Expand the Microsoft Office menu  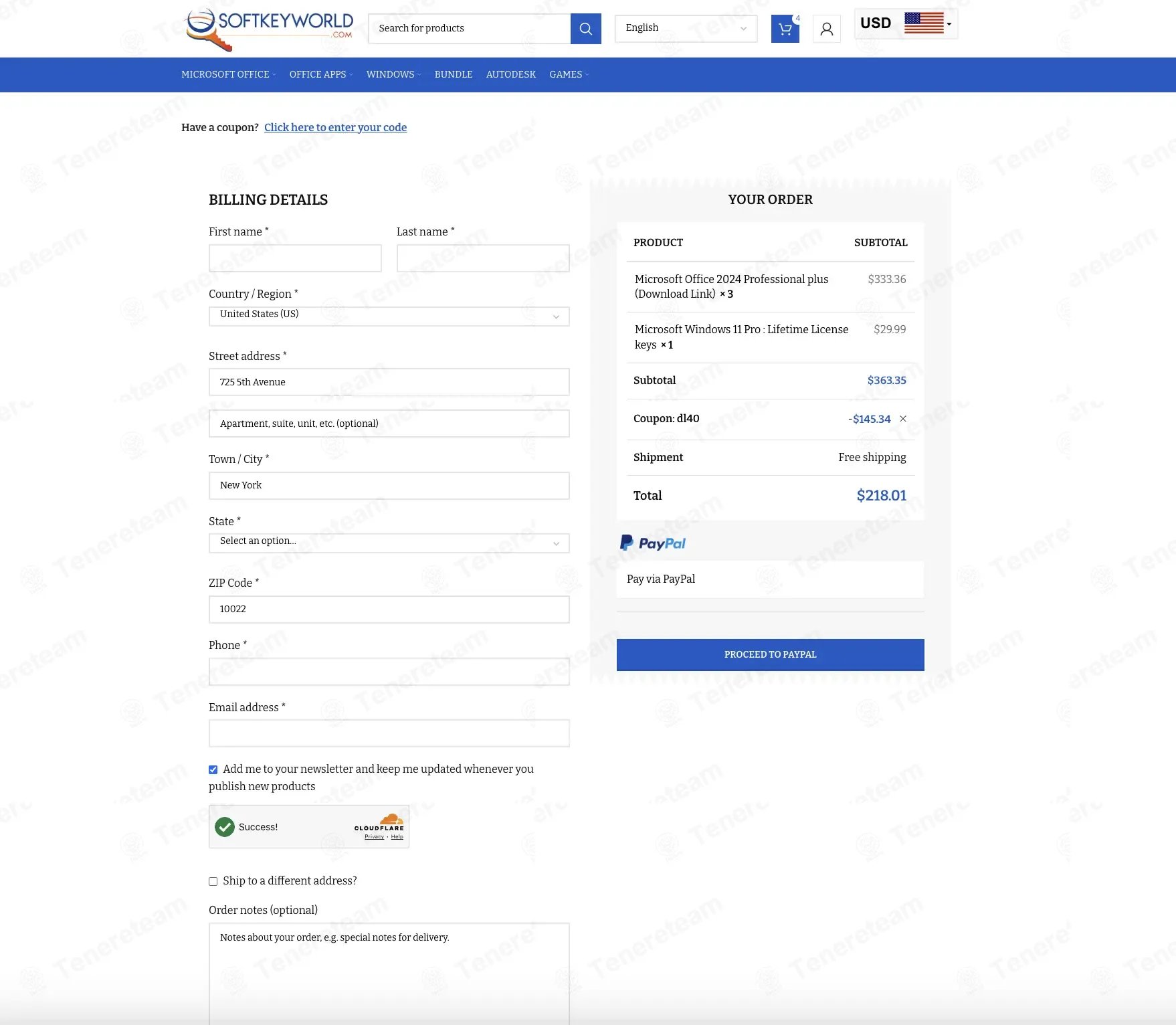point(228,74)
